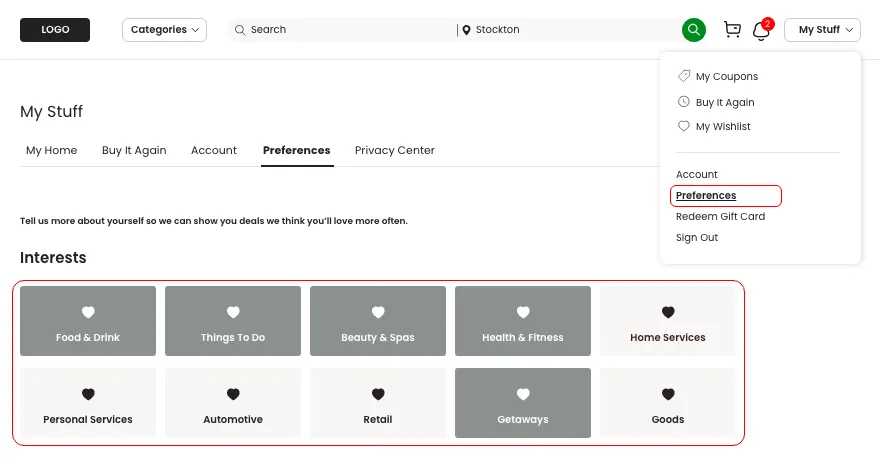Click the clock icon beside Buy It Again

tap(684, 102)
